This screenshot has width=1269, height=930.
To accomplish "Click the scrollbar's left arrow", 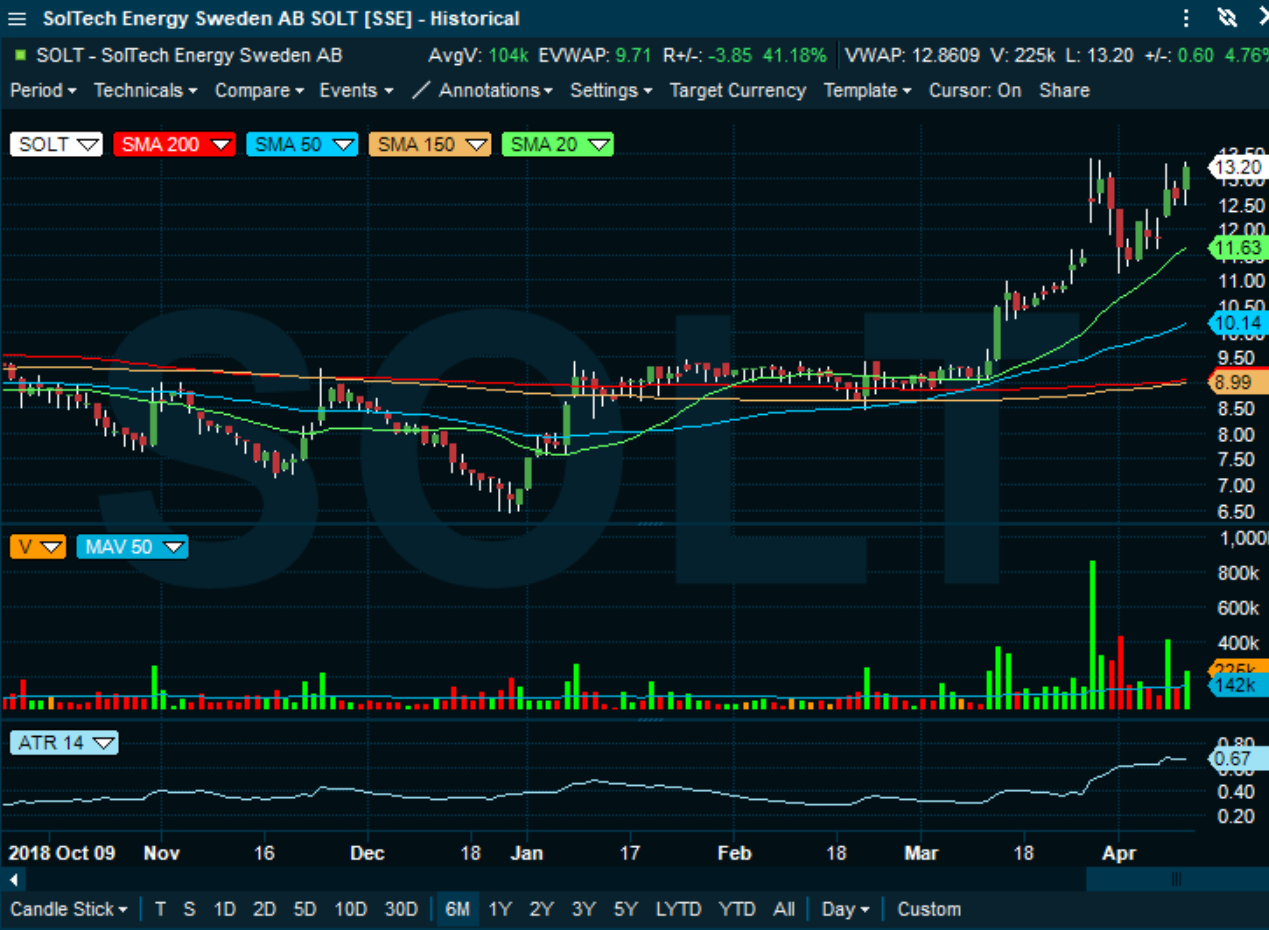I will pyautogui.click(x=14, y=880).
